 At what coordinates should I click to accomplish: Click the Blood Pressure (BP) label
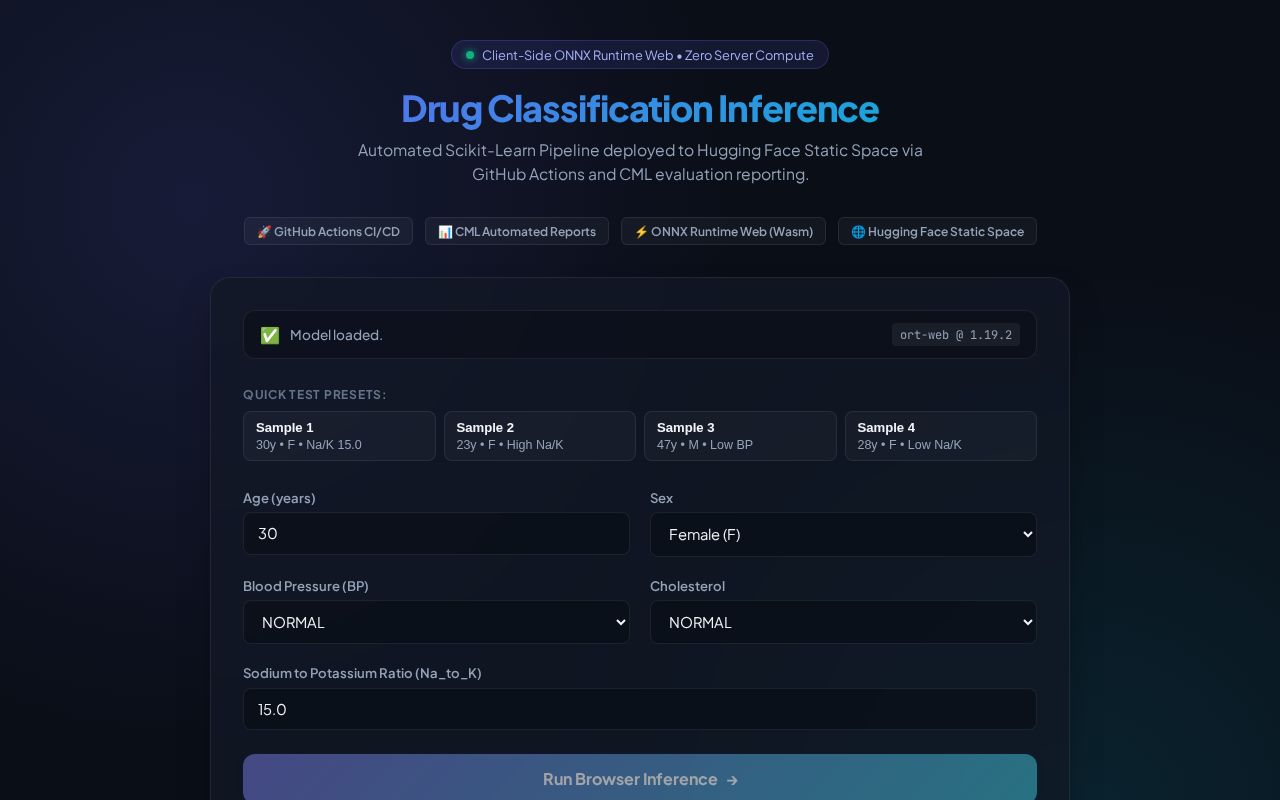click(x=306, y=586)
